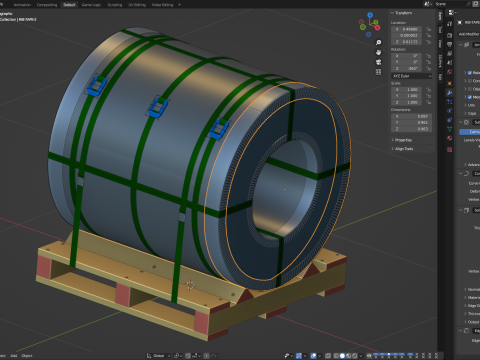Toggle the Scale Z lock icon
This screenshot has height=360, width=480.
coord(429,102)
